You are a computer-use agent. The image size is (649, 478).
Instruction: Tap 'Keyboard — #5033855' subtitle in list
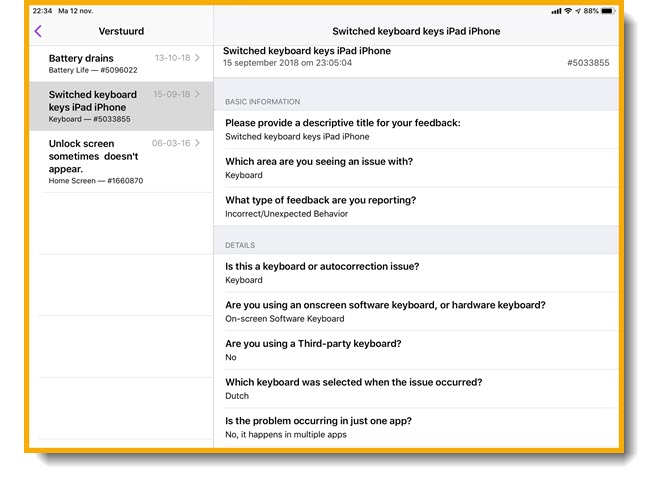click(x=89, y=119)
